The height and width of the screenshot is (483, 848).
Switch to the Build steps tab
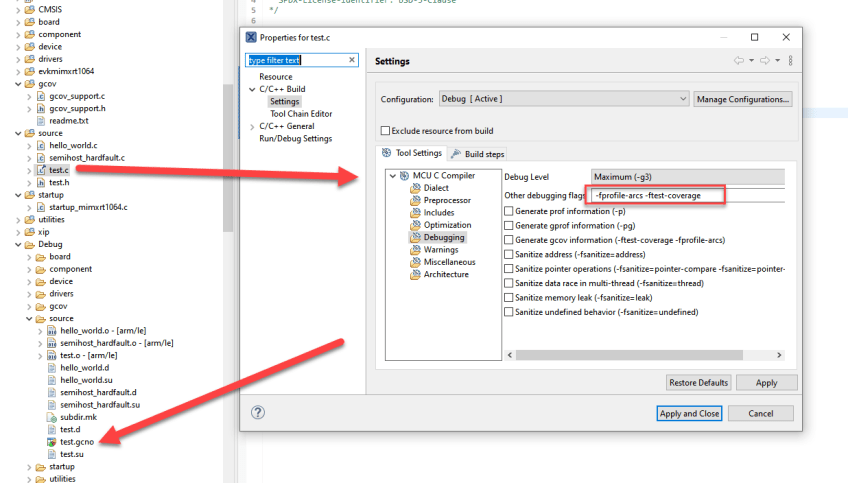coord(478,154)
